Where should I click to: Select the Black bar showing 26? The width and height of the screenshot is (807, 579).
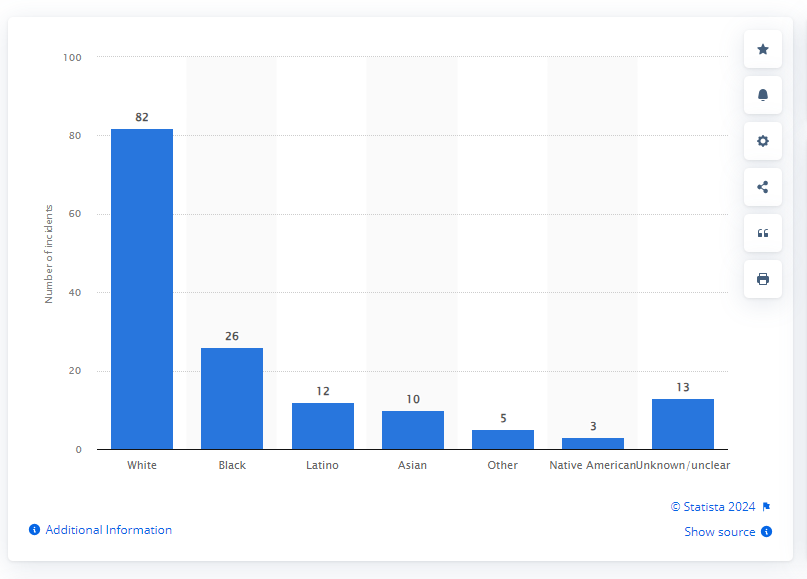232,399
